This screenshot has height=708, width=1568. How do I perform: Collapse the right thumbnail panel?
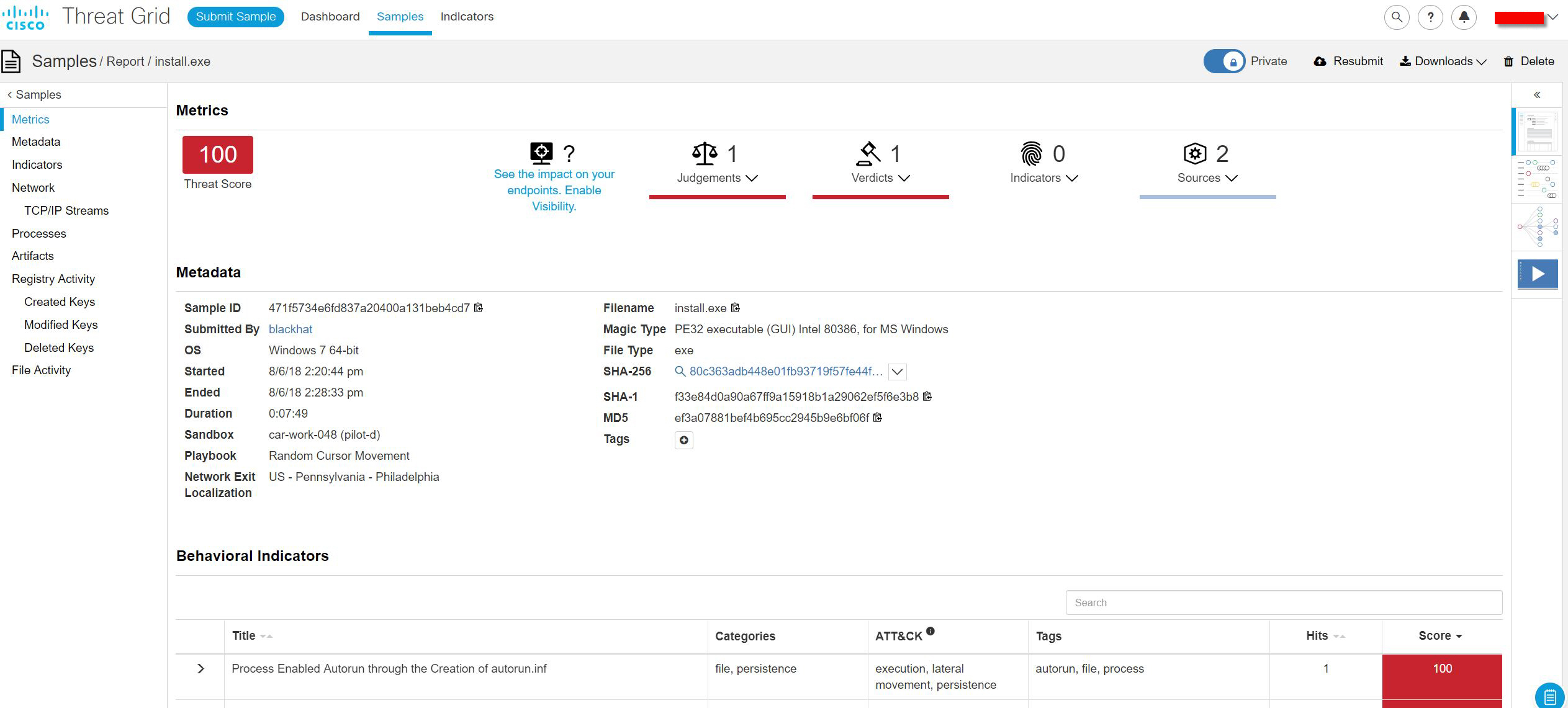pos(1537,95)
